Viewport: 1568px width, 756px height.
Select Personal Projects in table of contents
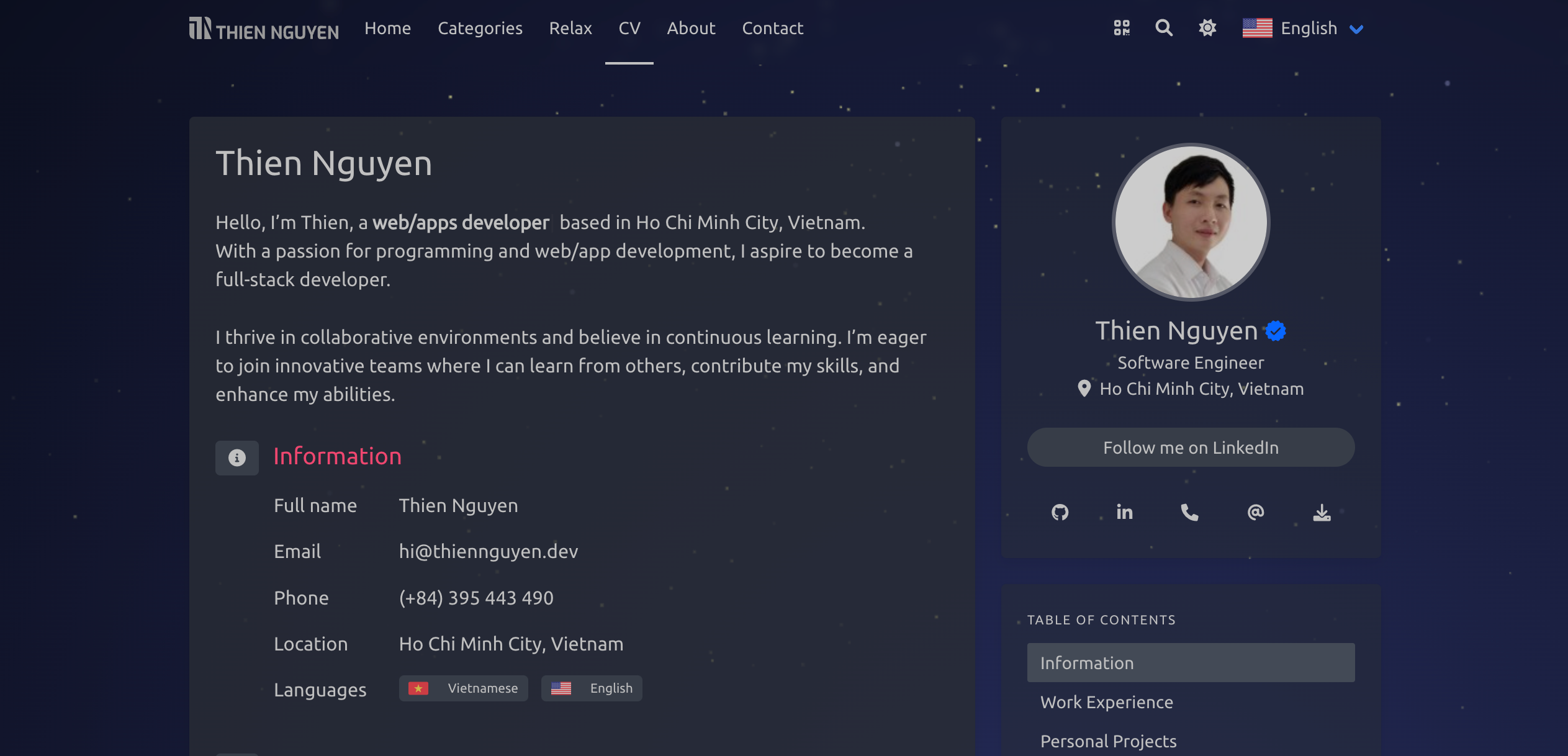1108,741
